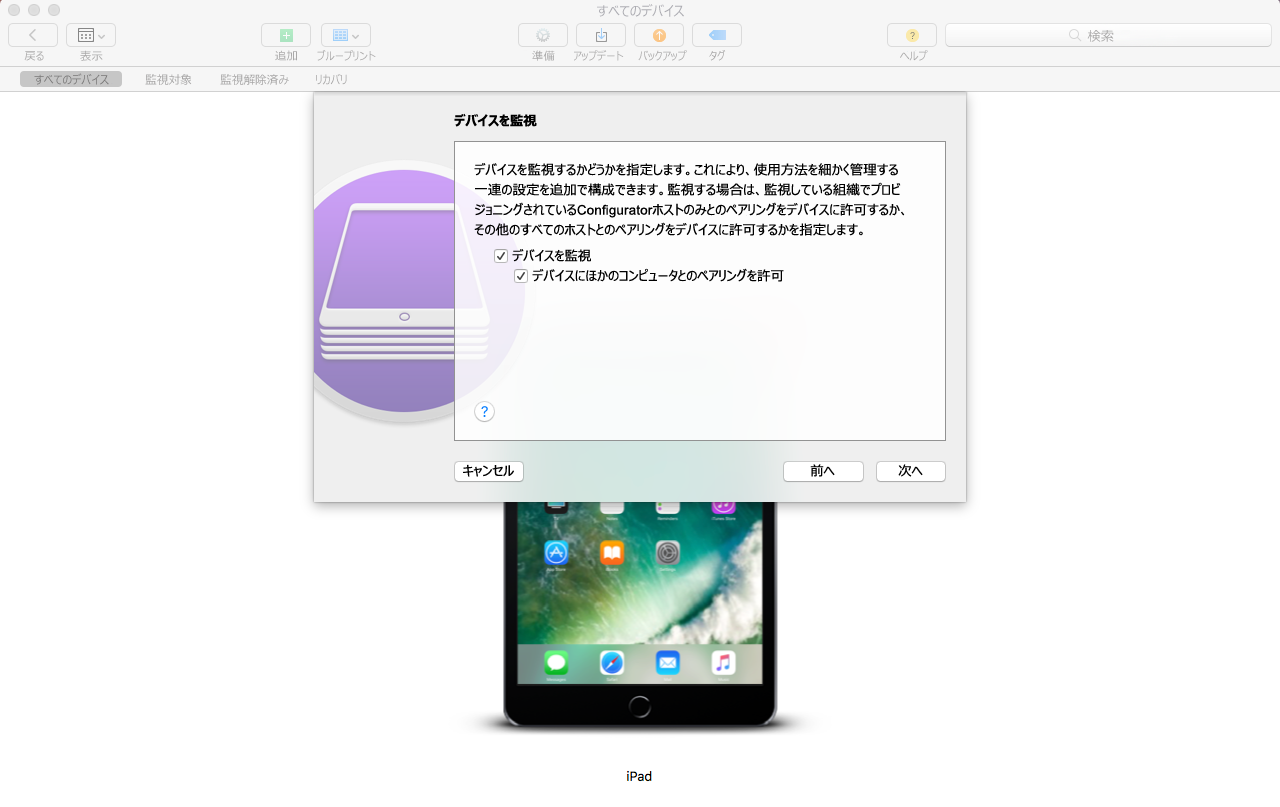Select the すべてのデバイス tab

(71, 79)
